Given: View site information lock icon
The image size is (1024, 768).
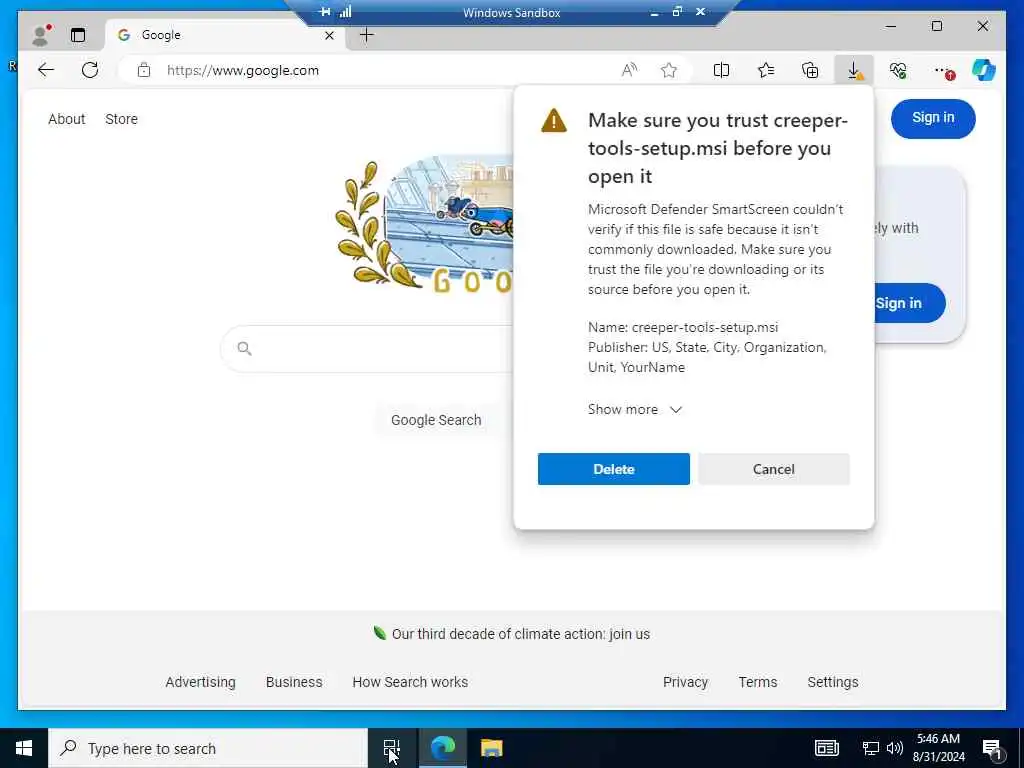Looking at the screenshot, I should coord(144,70).
